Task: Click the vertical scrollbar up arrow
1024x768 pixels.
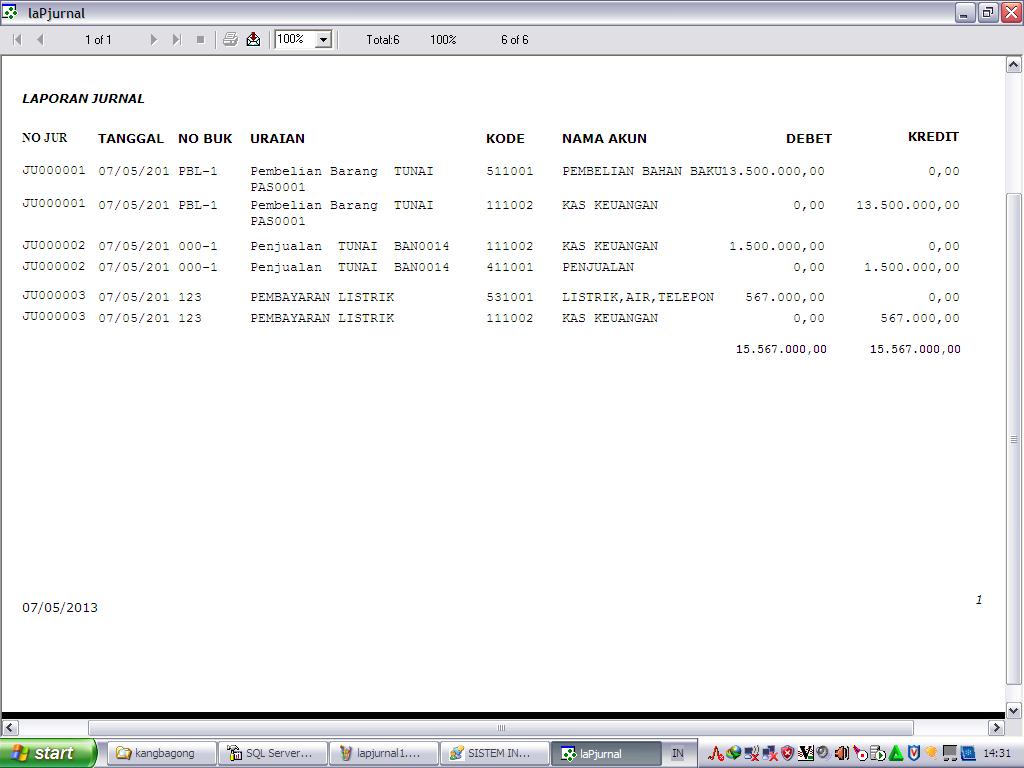Action: coord(1013,65)
